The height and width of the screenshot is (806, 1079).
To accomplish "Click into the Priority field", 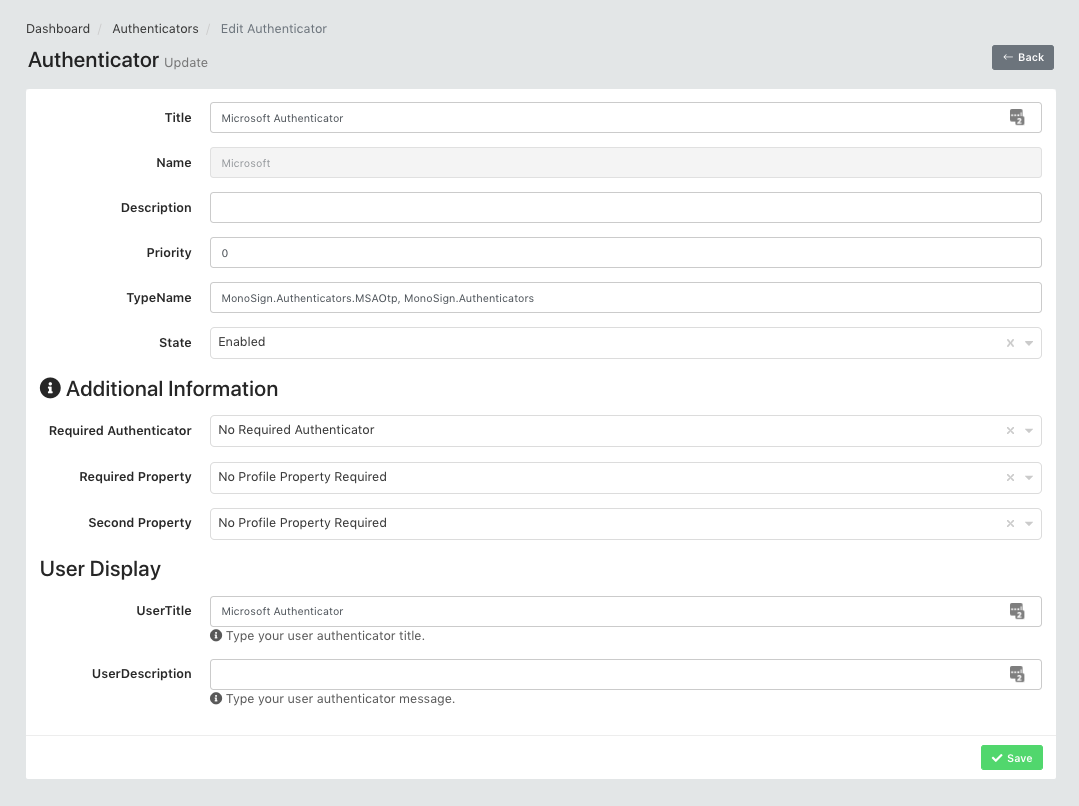I will click(x=625, y=253).
